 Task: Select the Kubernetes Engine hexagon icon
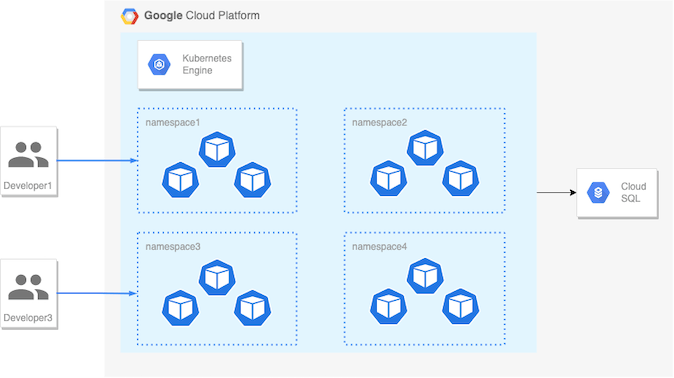[159, 65]
